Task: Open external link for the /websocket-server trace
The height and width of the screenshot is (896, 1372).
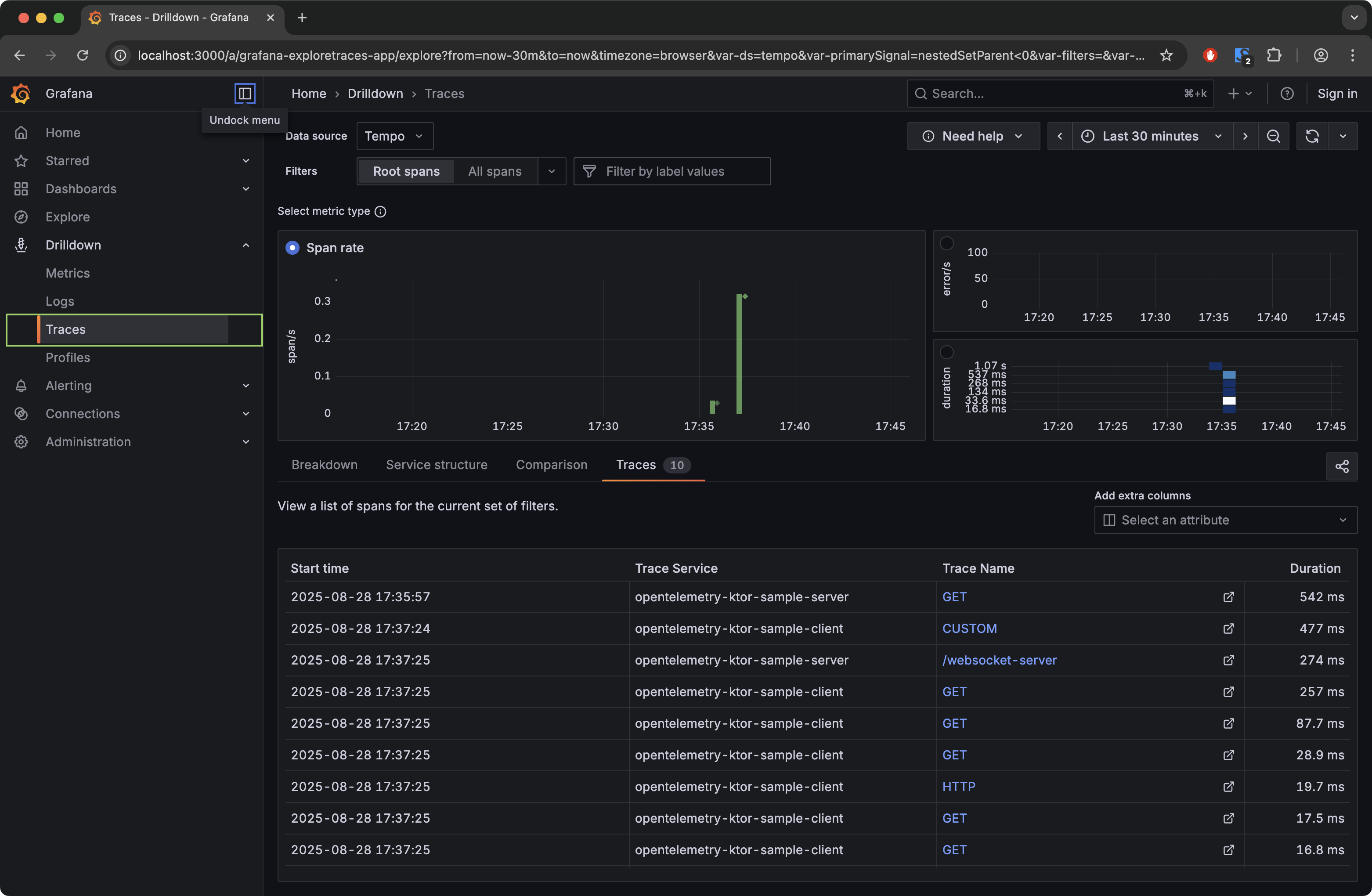Action: coord(1228,660)
